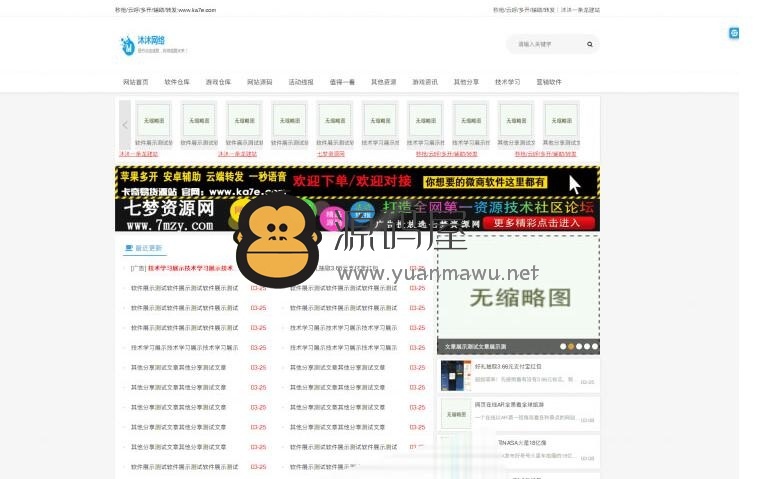Click the 沐沐一条龙建站 link in top bar

click(x=580, y=10)
